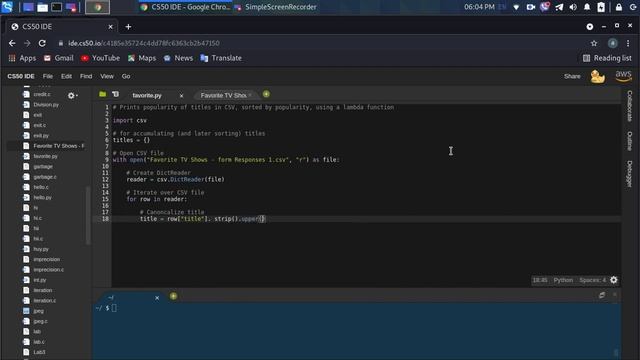Click the Chrome profile avatar
Screen dimensions: 640x360
click(x=612, y=43)
